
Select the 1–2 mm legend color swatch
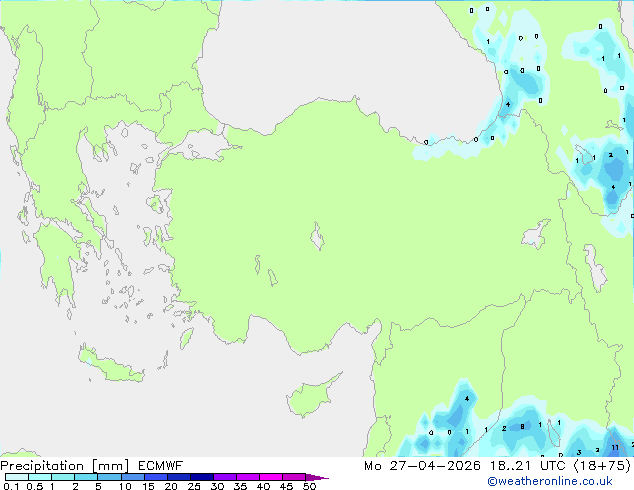(63, 477)
